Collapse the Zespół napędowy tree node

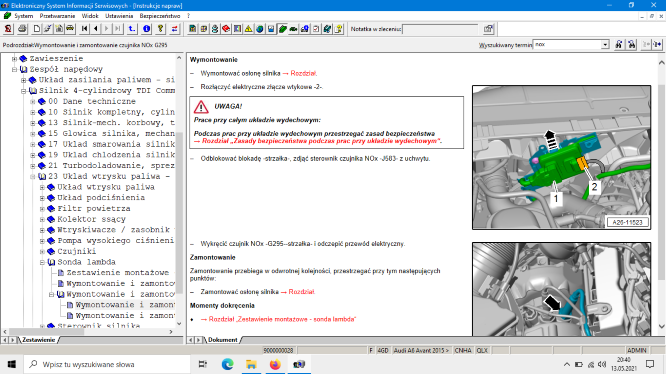click(14, 69)
